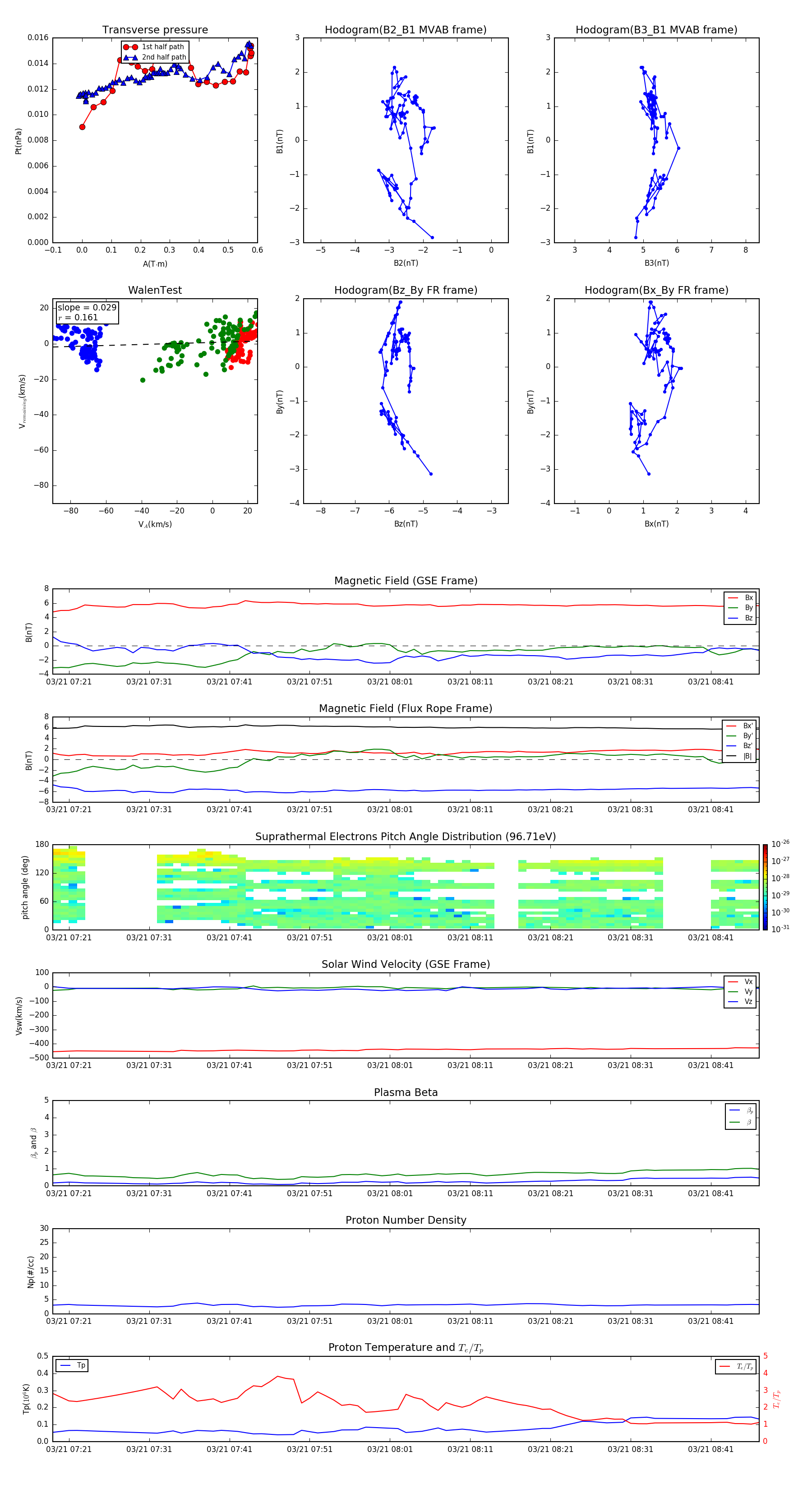This screenshot has height=1489, width=812.
Task: Click the "Np(#/cc)" y-axis label
Action: point(30,1272)
